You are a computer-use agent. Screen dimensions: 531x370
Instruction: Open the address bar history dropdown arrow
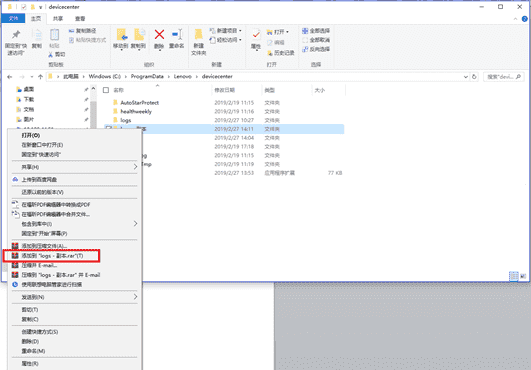coord(466,77)
